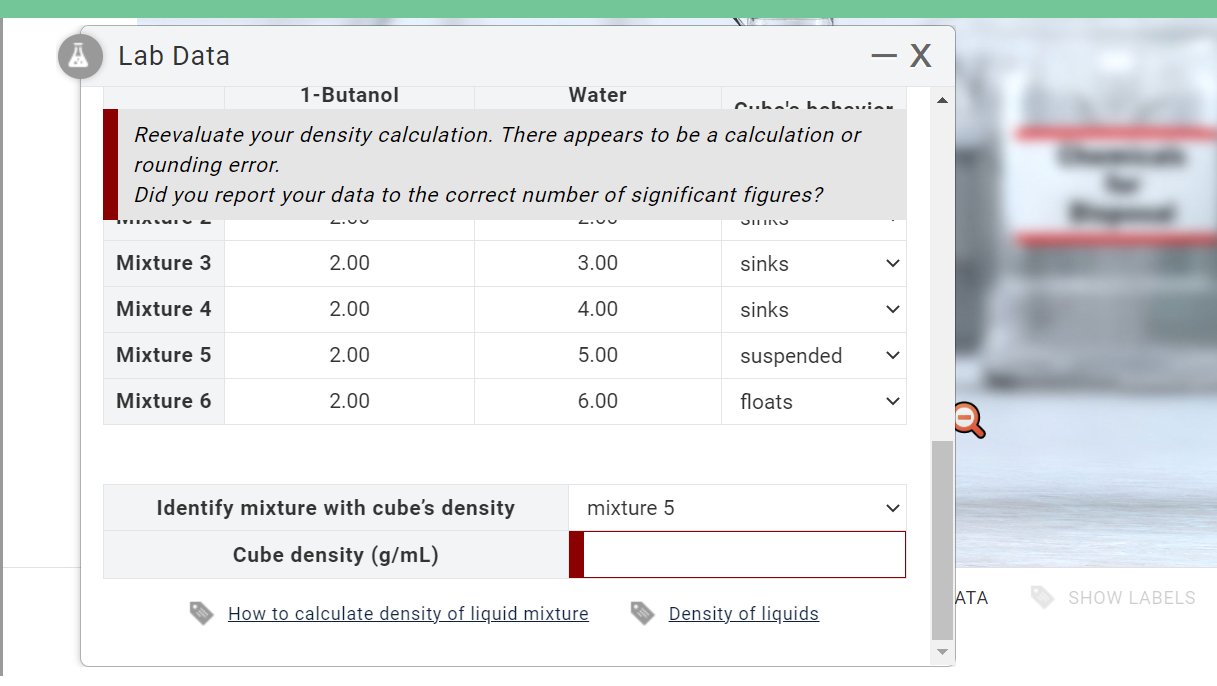The image size is (1217, 686).
Task: Open the How to calculate density link
Action: 408,613
